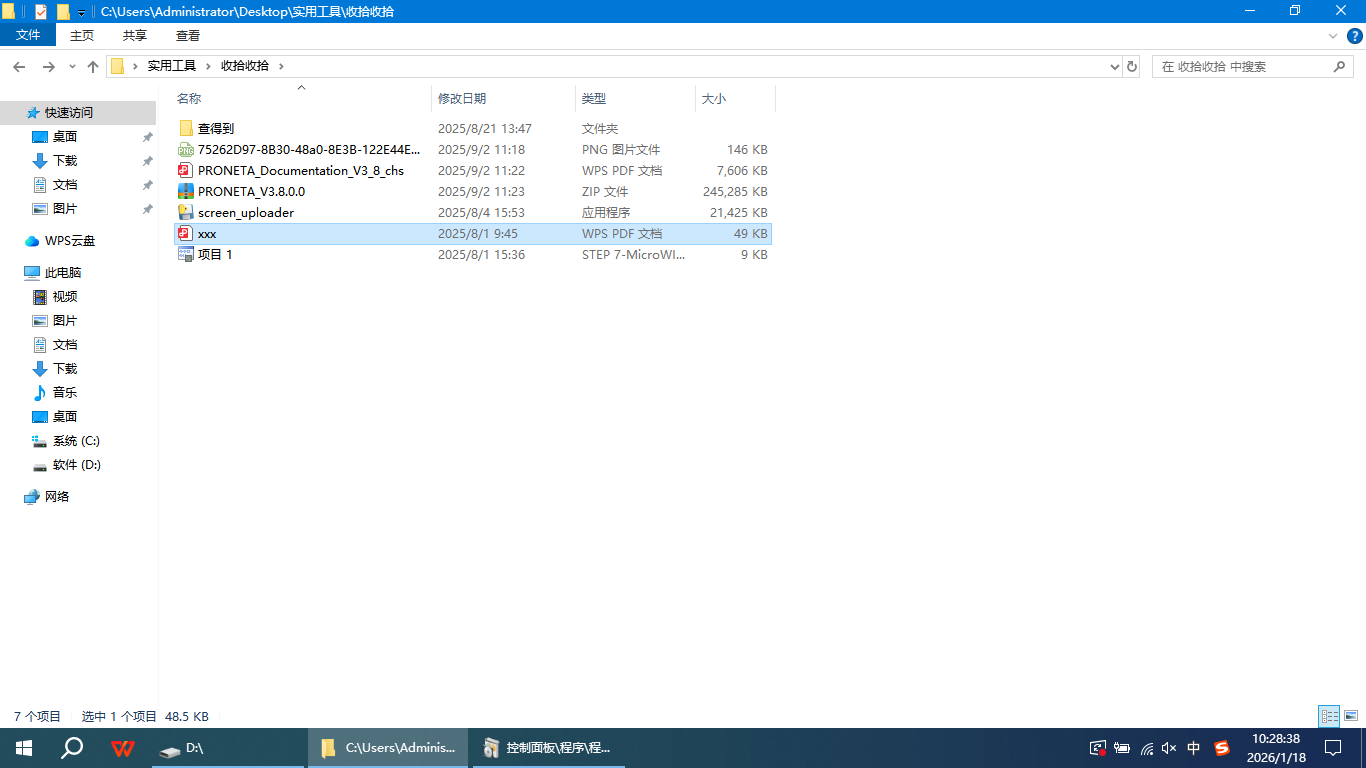Expand the ribbon with the chevron
Screen dimensions: 1366x768
1332,35
